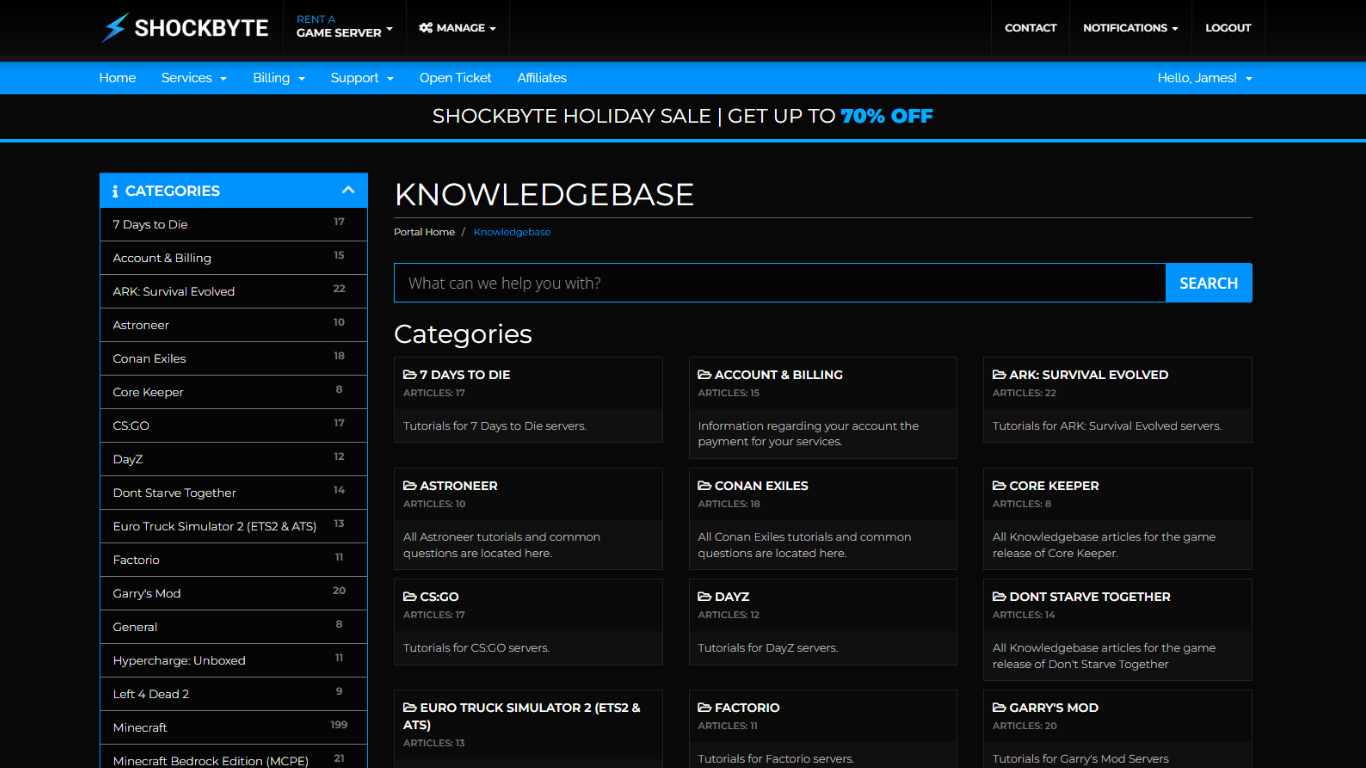Click the Portal Home breadcrumb link
Screen dimensions: 1366x768
click(424, 232)
